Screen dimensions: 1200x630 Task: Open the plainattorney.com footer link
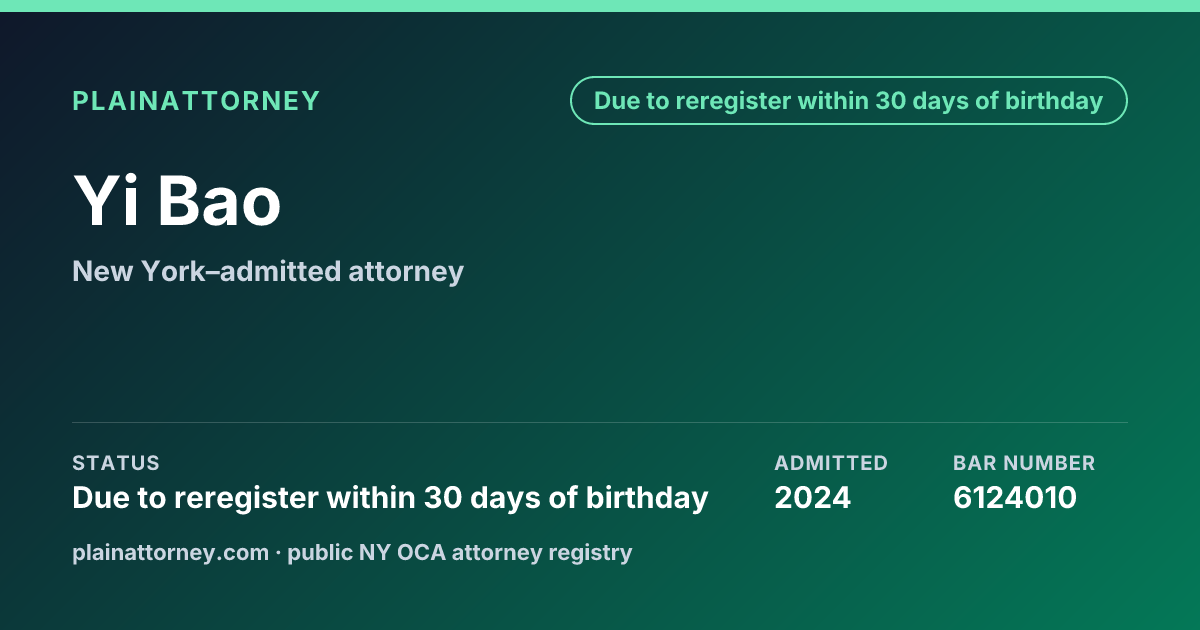point(171,552)
